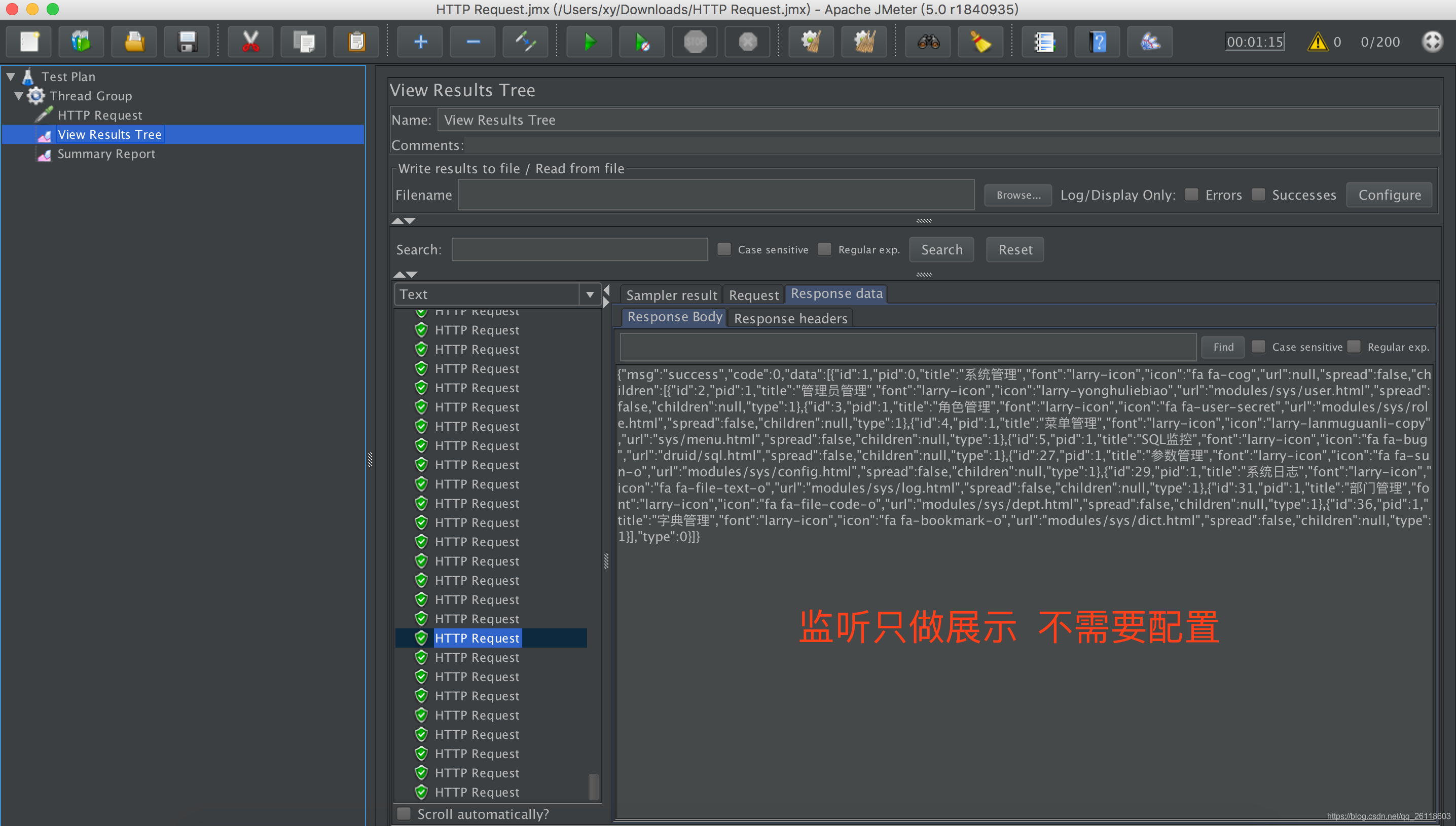
Task: Open search with the binoculars icon
Action: [x=928, y=42]
